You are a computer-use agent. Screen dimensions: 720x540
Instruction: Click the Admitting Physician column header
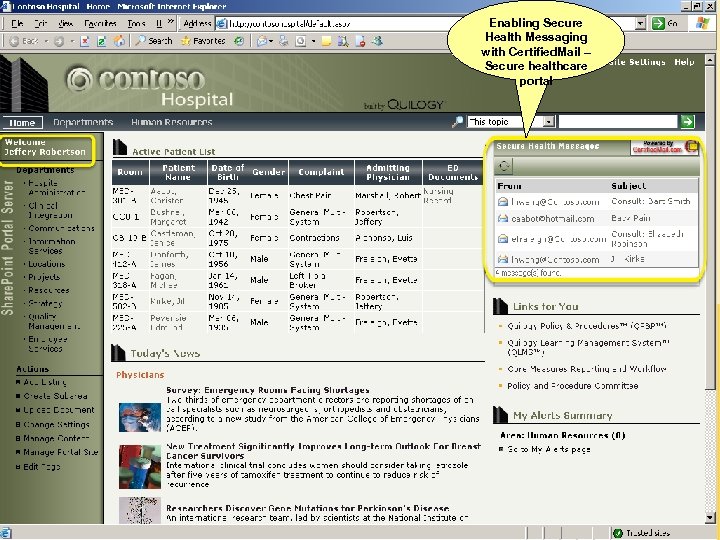pyautogui.click(x=388, y=172)
